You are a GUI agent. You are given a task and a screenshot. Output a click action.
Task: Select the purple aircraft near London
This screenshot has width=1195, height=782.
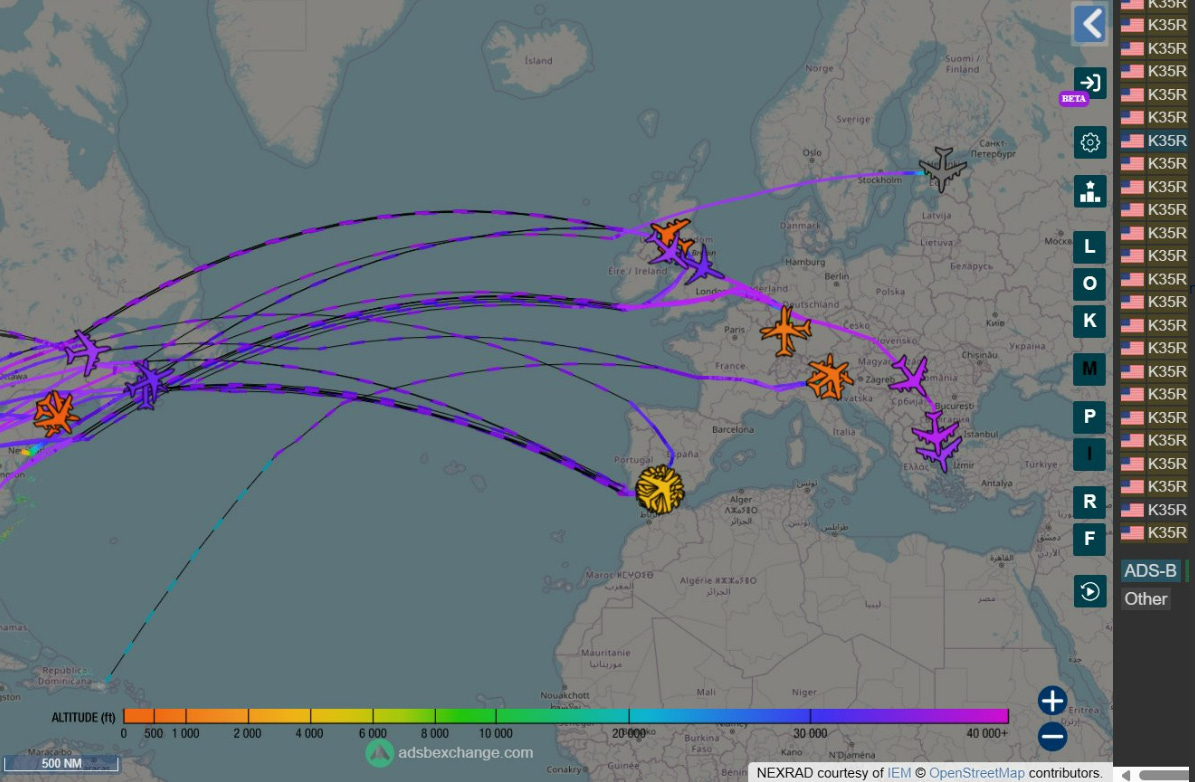point(702,267)
